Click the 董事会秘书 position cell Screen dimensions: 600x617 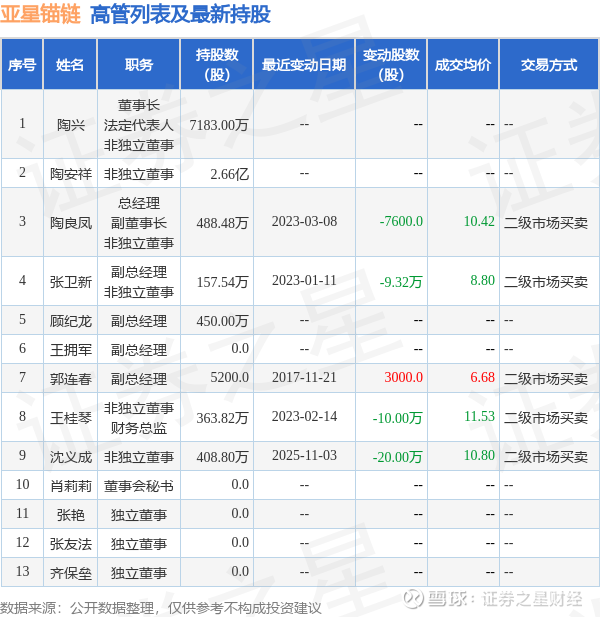point(138,486)
